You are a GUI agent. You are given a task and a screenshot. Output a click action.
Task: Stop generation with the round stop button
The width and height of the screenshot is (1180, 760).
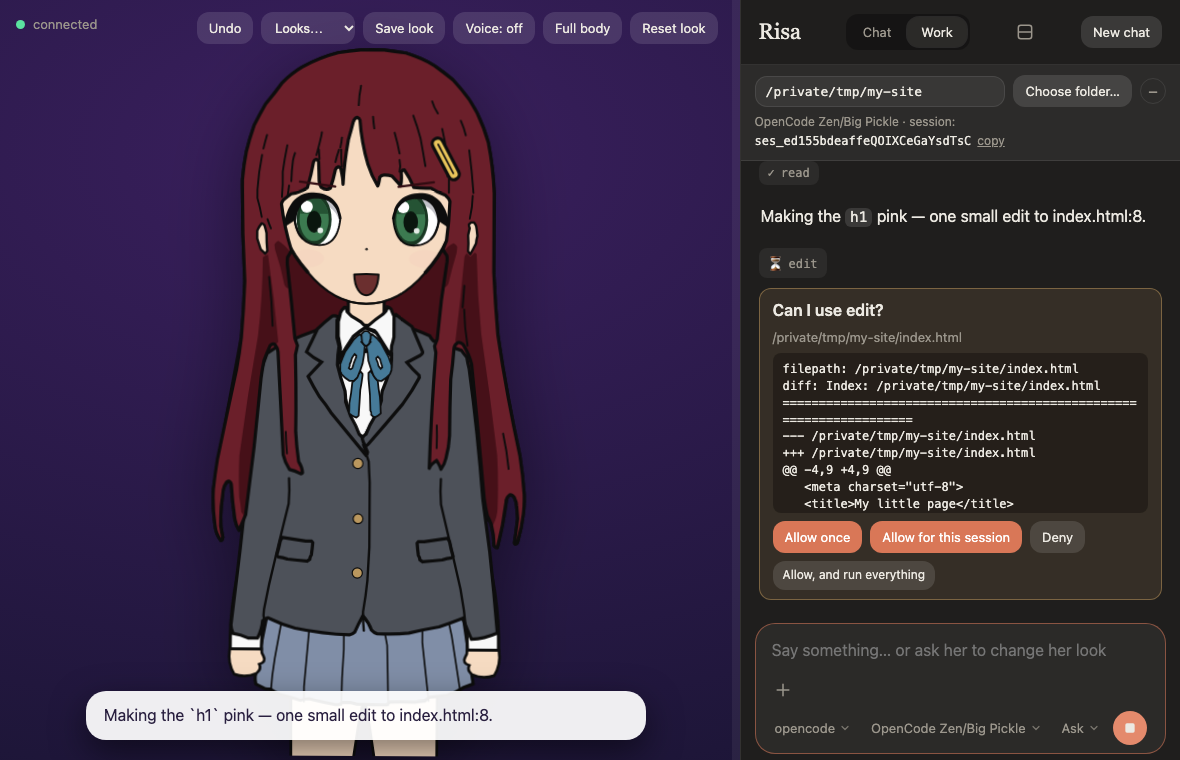[1130, 728]
